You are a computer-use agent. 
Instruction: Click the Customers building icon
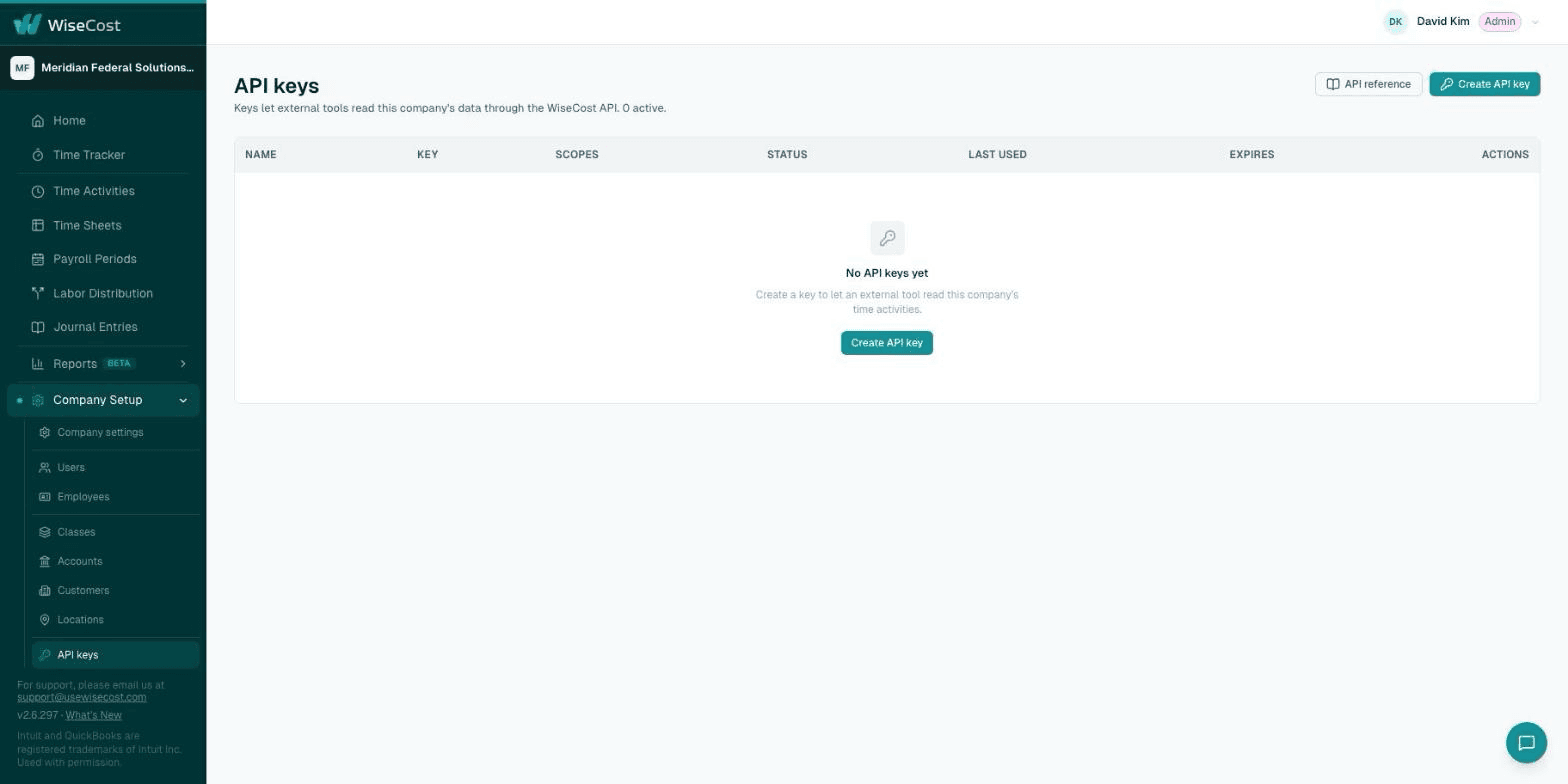[45, 591]
